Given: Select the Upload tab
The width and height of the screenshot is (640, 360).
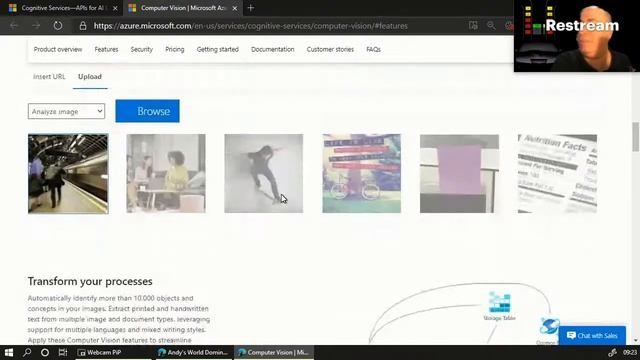Looking at the screenshot, I should click(x=90, y=77).
